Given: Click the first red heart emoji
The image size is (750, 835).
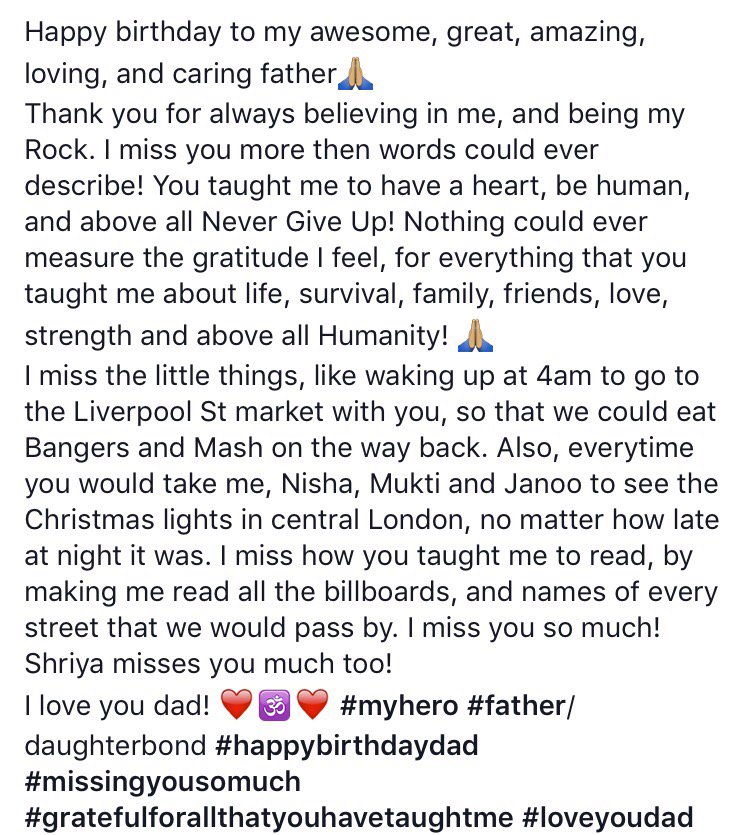Looking at the screenshot, I should (x=236, y=705).
